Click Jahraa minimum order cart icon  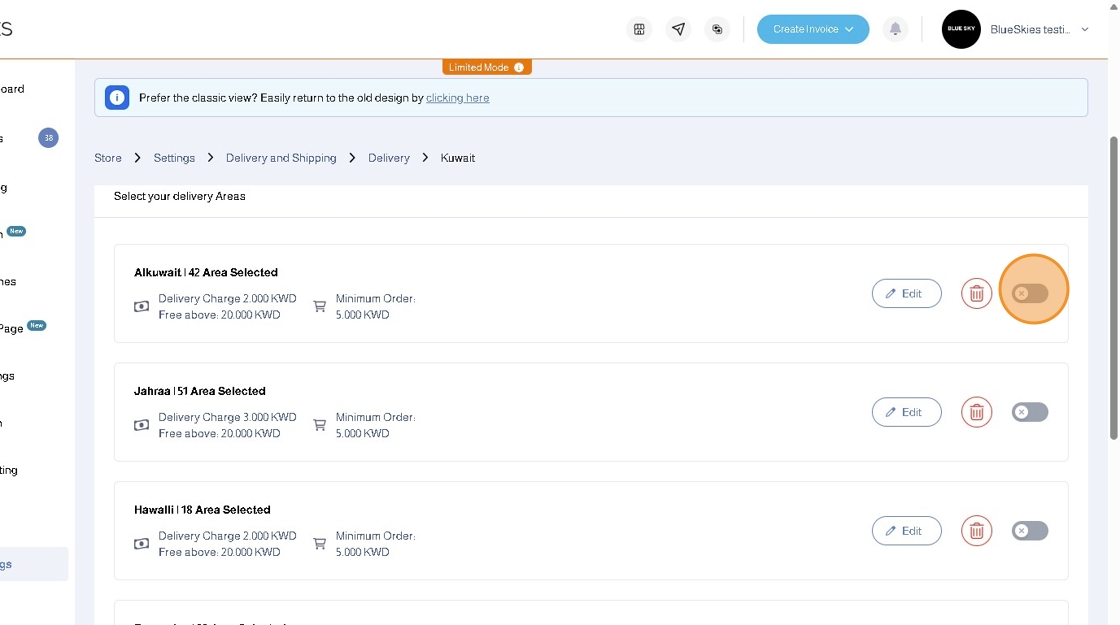tap(319, 425)
